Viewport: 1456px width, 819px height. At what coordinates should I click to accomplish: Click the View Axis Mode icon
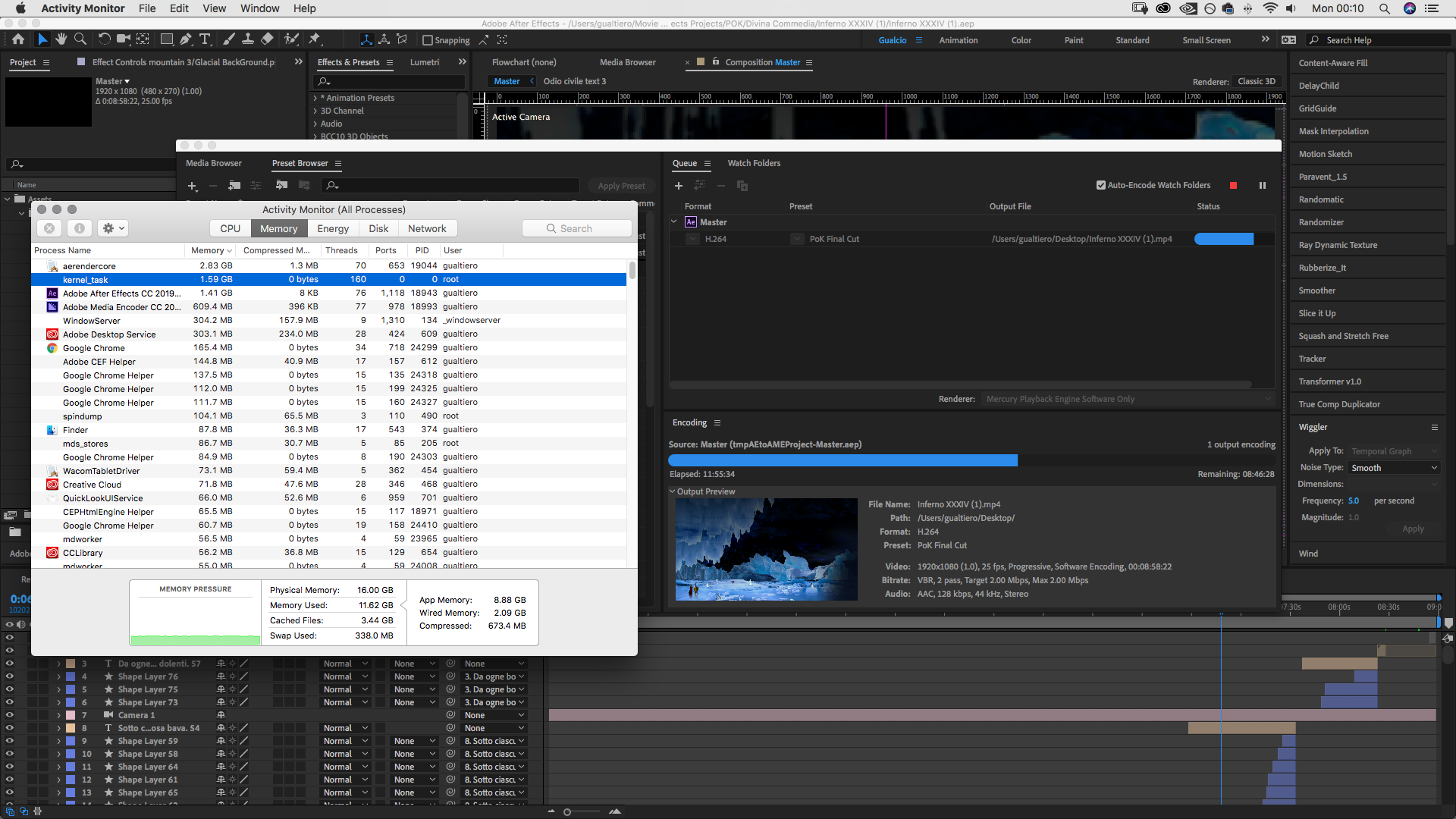tap(402, 39)
